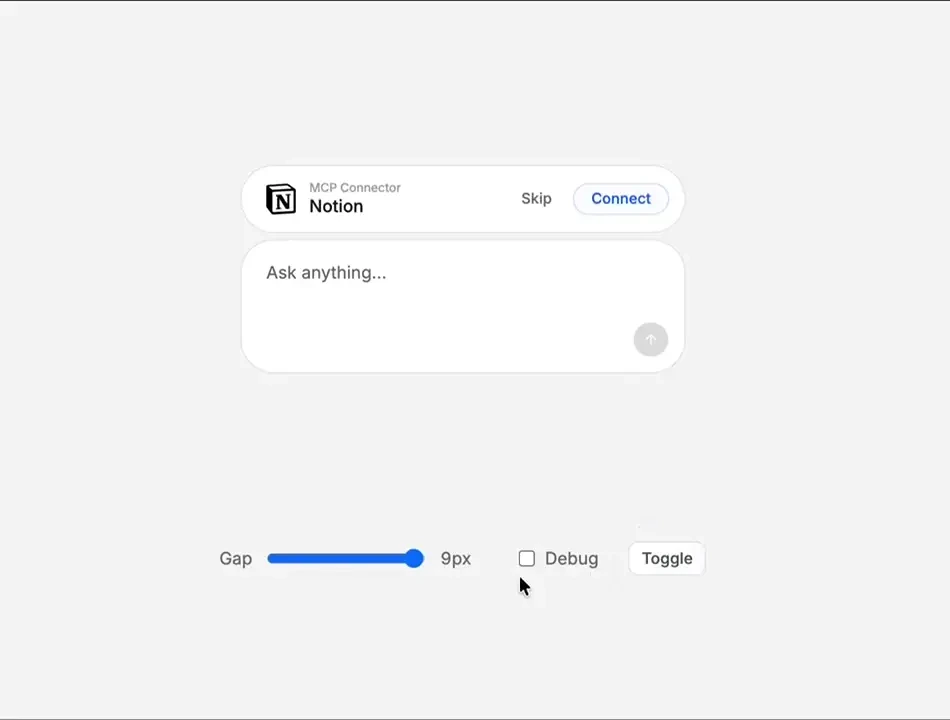The image size is (950, 720).
Task: Click the middle of the Gap slider track
Action: point(345,558)
